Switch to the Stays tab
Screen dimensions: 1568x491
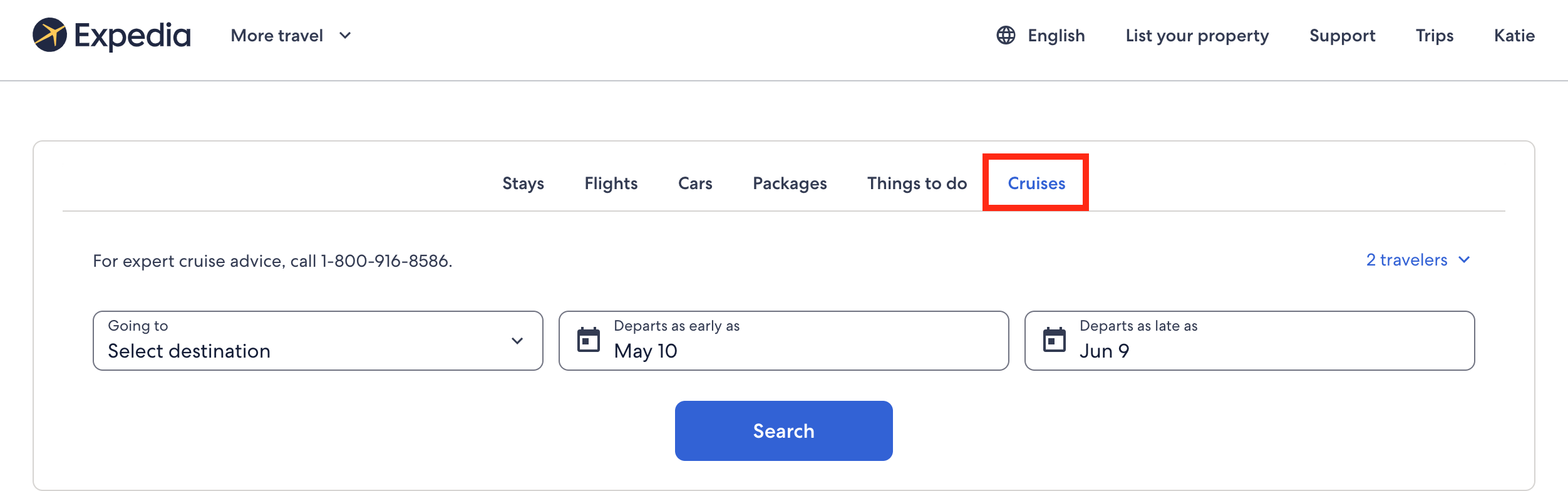pyautogui.click(x=523, y=183)
